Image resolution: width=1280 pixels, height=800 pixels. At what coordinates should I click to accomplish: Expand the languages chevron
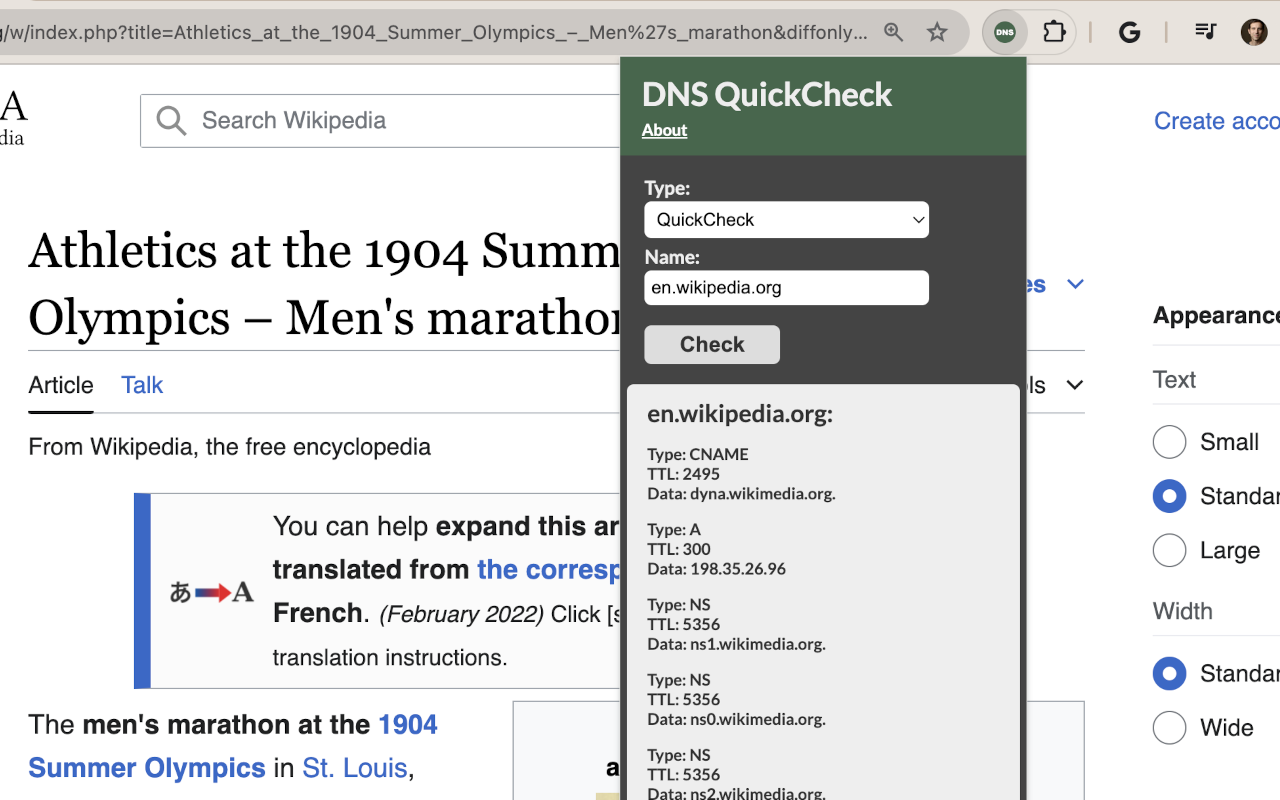(1075, 283)
